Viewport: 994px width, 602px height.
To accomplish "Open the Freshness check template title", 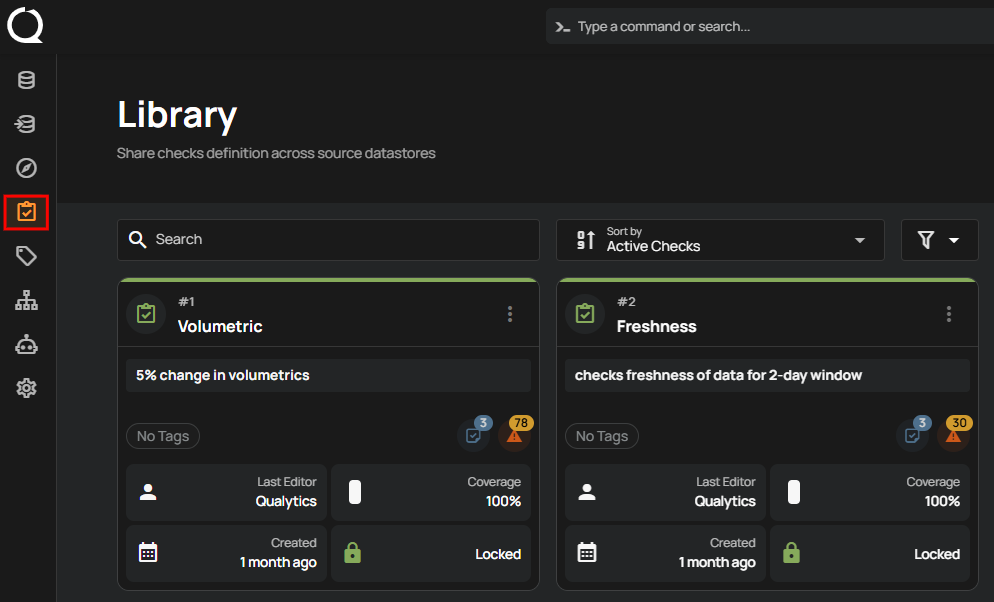I will click(656, 326).
